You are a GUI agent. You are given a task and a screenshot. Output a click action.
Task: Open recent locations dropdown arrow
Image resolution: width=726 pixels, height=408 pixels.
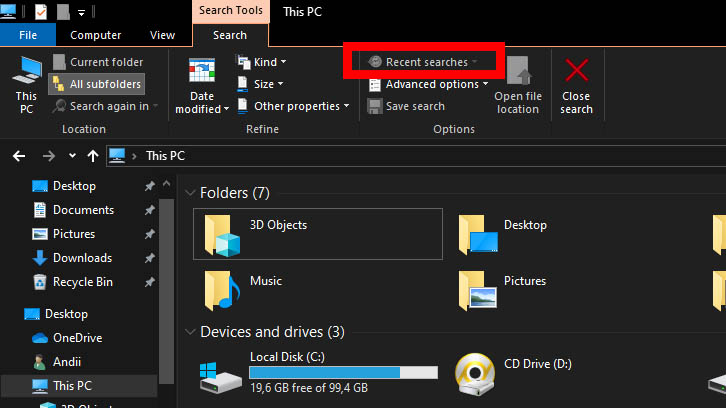point(72,156)
